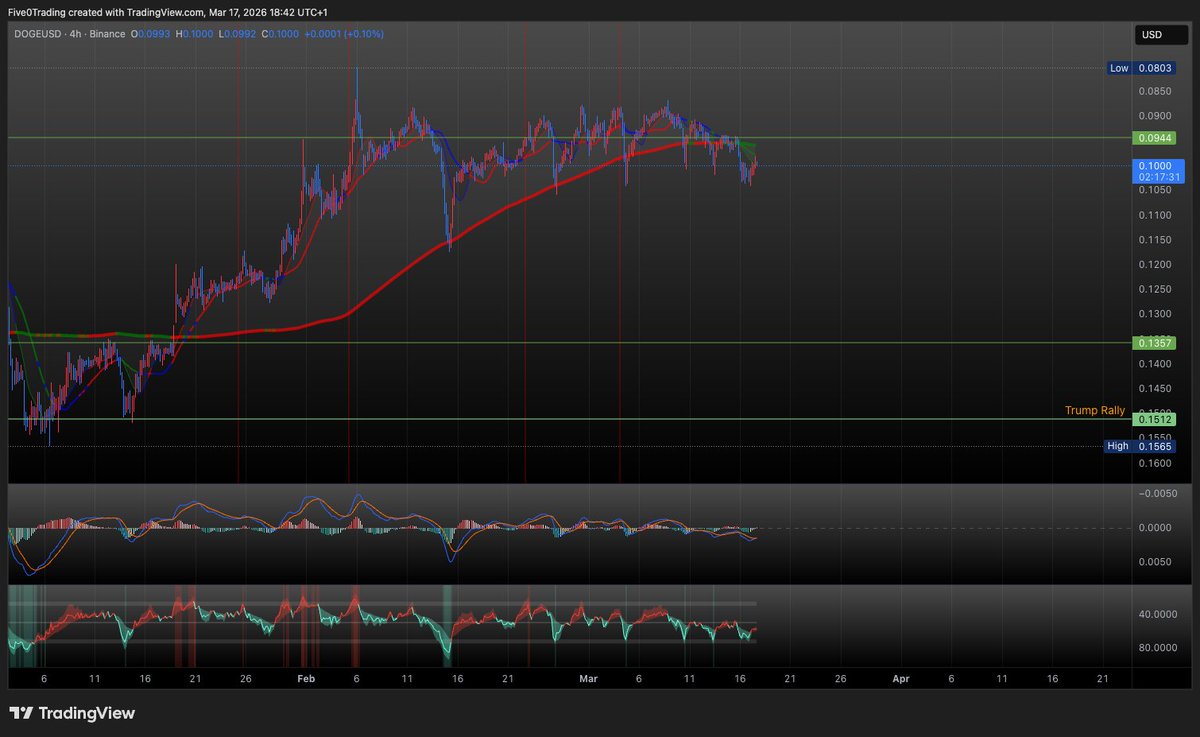Image resolution: width=1200 pixels, height=737 pixels.
Task: Click the 0.1600 price axis value
Action: (x=1155, y=463)
